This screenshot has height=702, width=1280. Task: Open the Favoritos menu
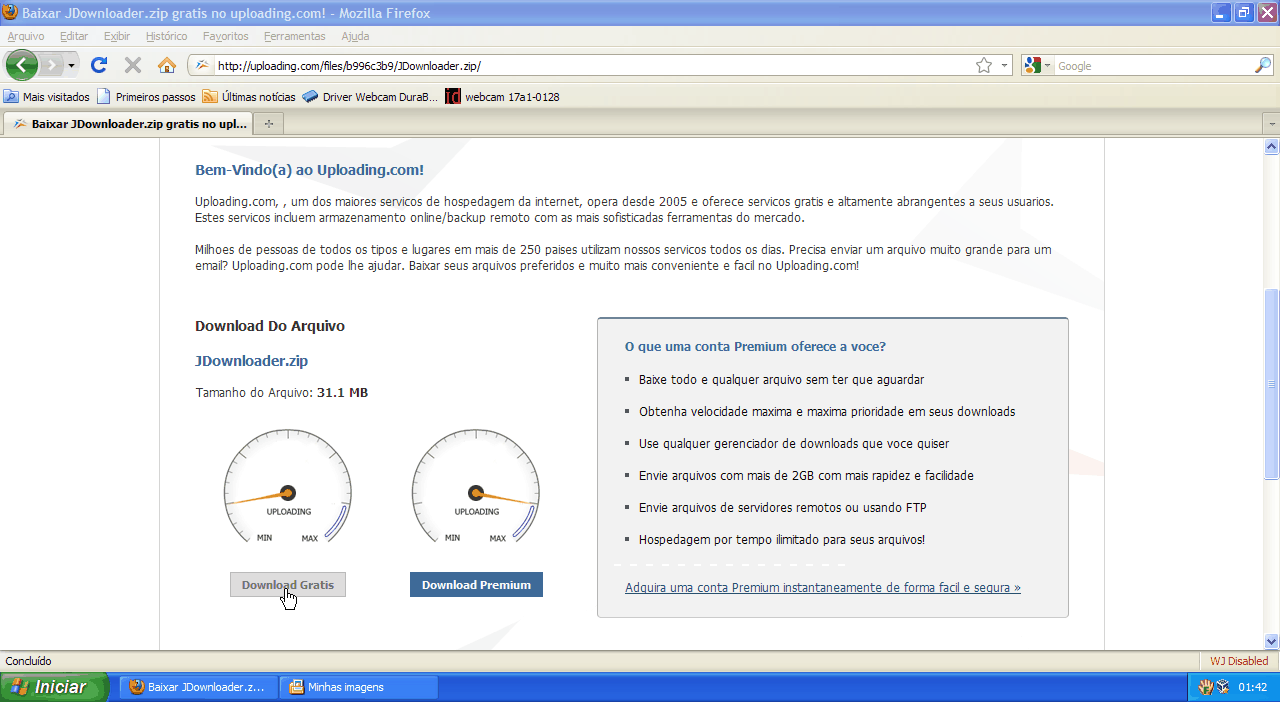[225, 36]
